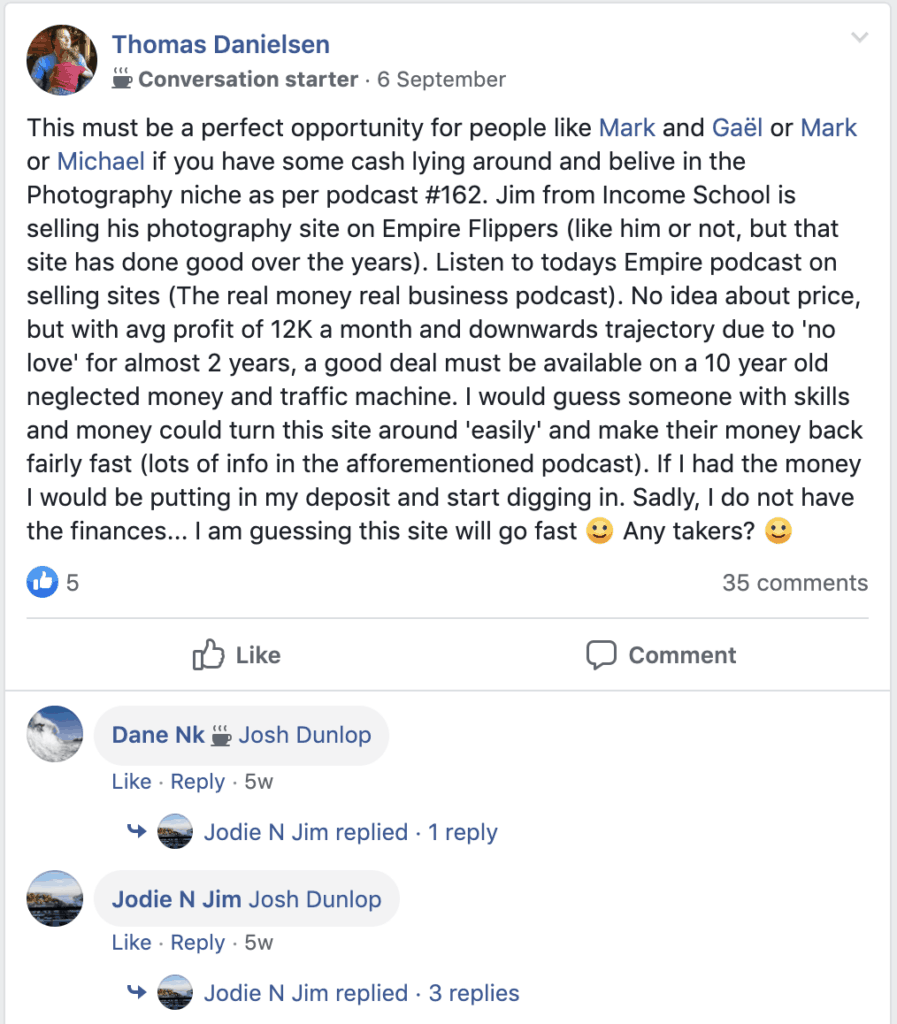Click the Dane Nk commenter name
This screenshot has width=897, height=1024.
coord(158,735)
